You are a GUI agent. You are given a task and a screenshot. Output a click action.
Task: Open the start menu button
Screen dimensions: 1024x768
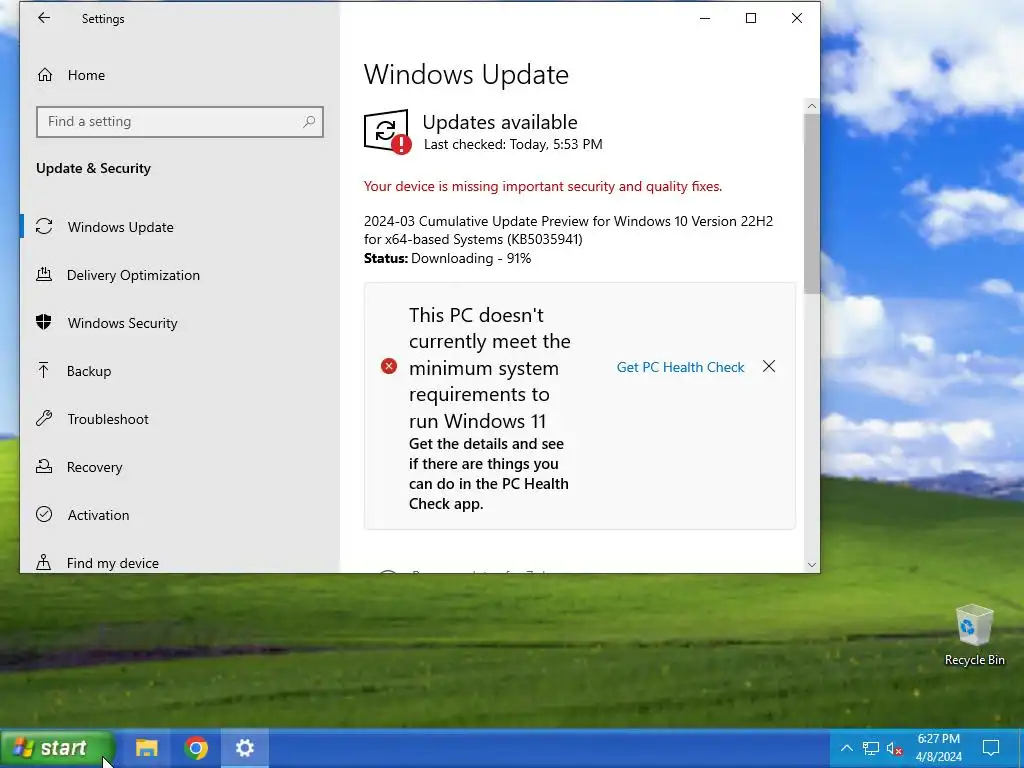pyautogui.click(x=57, y=748)
